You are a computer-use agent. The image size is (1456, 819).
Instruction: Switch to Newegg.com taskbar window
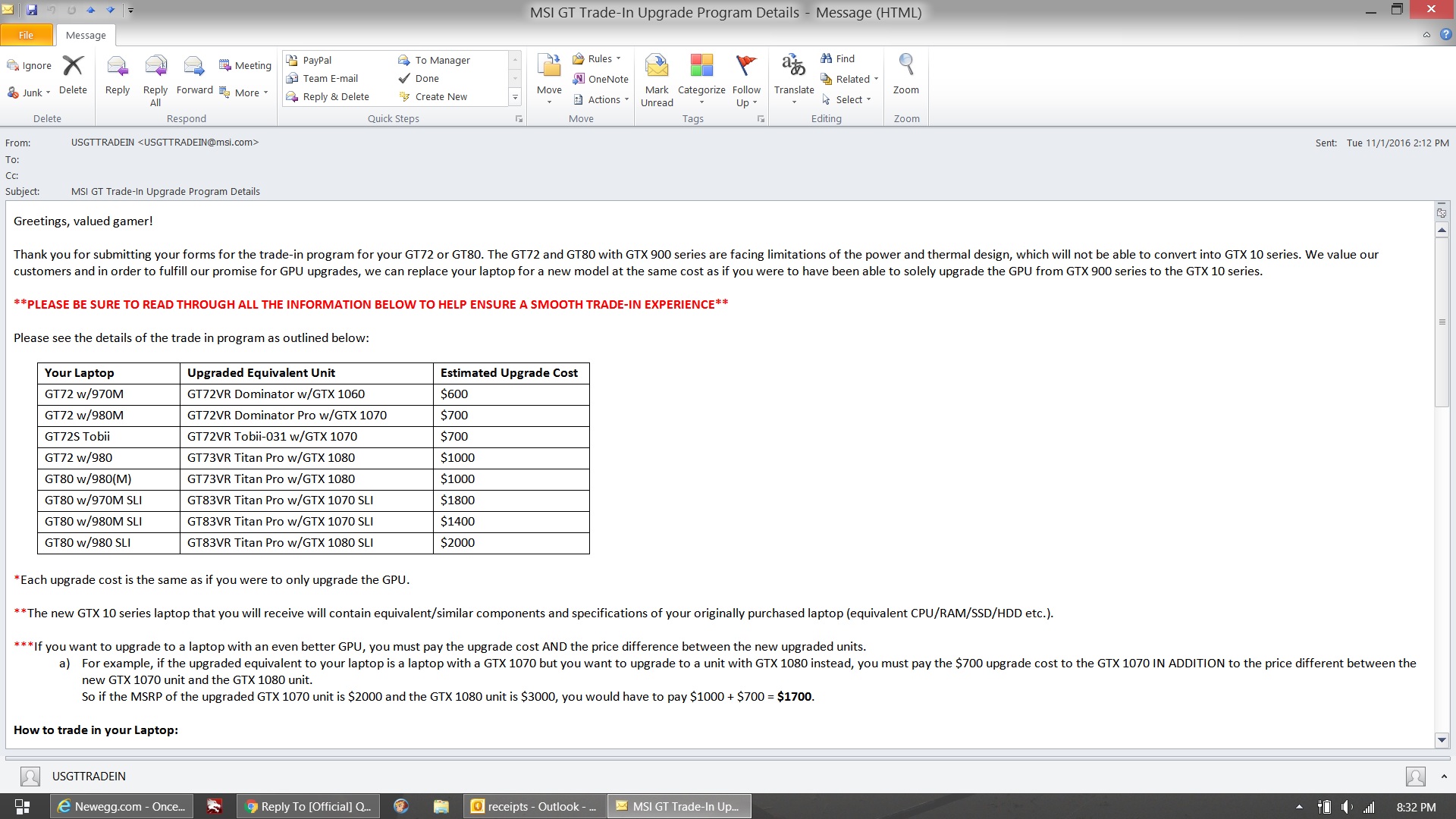click(121, 806)
